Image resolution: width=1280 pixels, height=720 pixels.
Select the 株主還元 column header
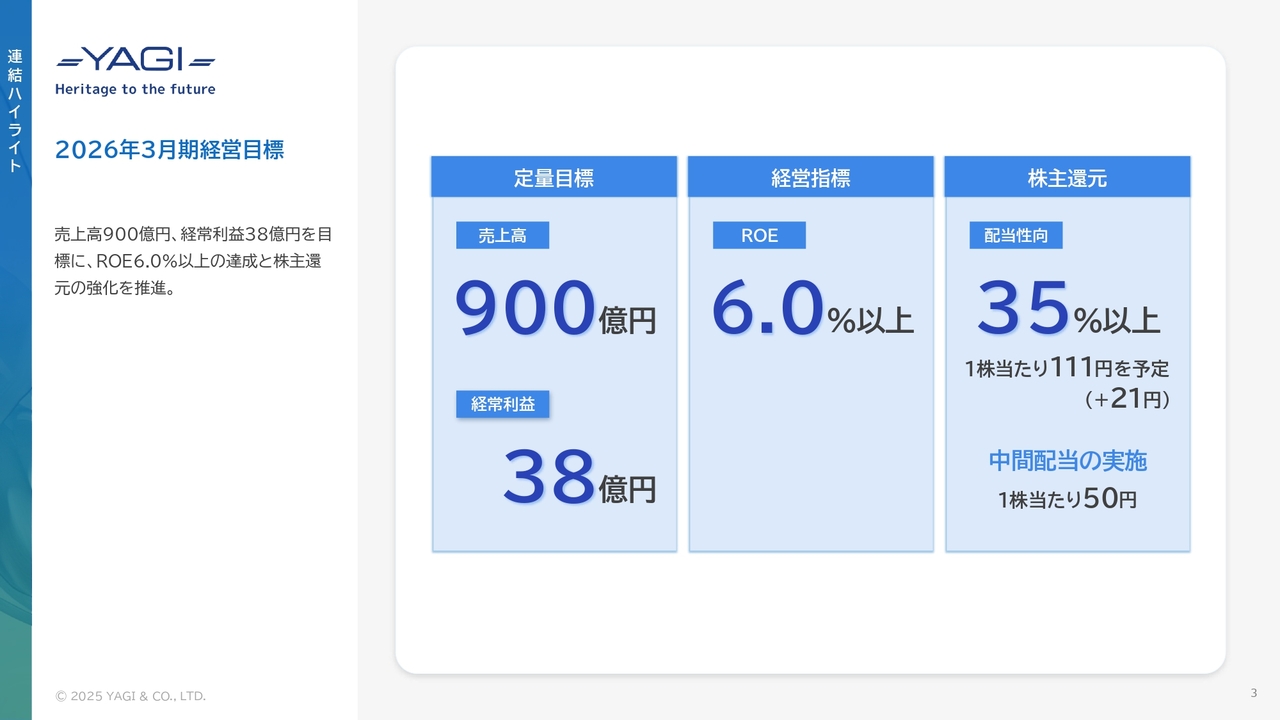point(1067,178)
